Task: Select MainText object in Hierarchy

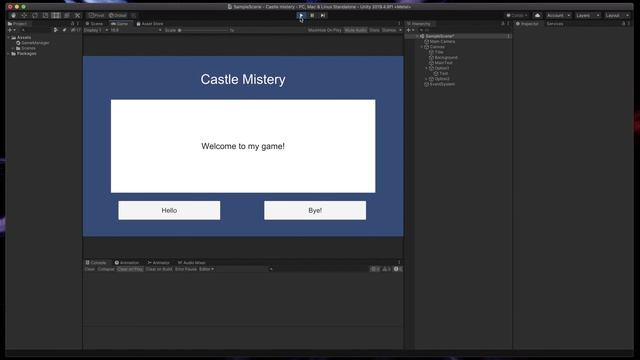Action: [x=441, y=63]
